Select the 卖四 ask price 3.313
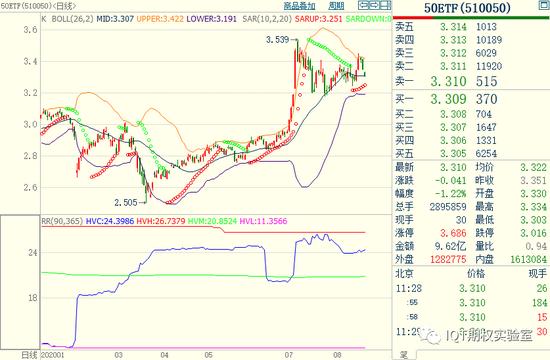 (453, 40)
